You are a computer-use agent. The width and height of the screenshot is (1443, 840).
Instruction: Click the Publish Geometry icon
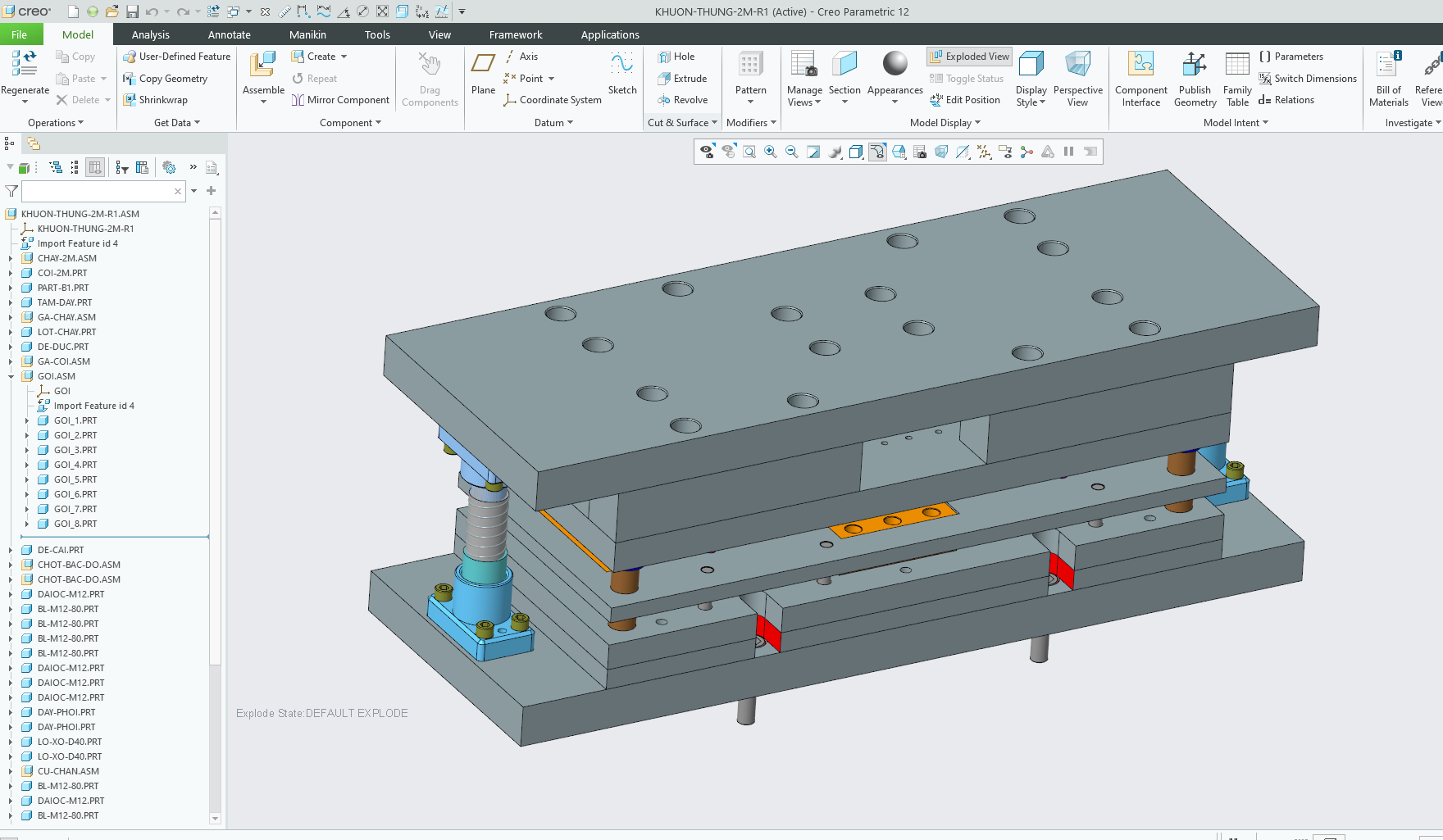(1195, 66)
